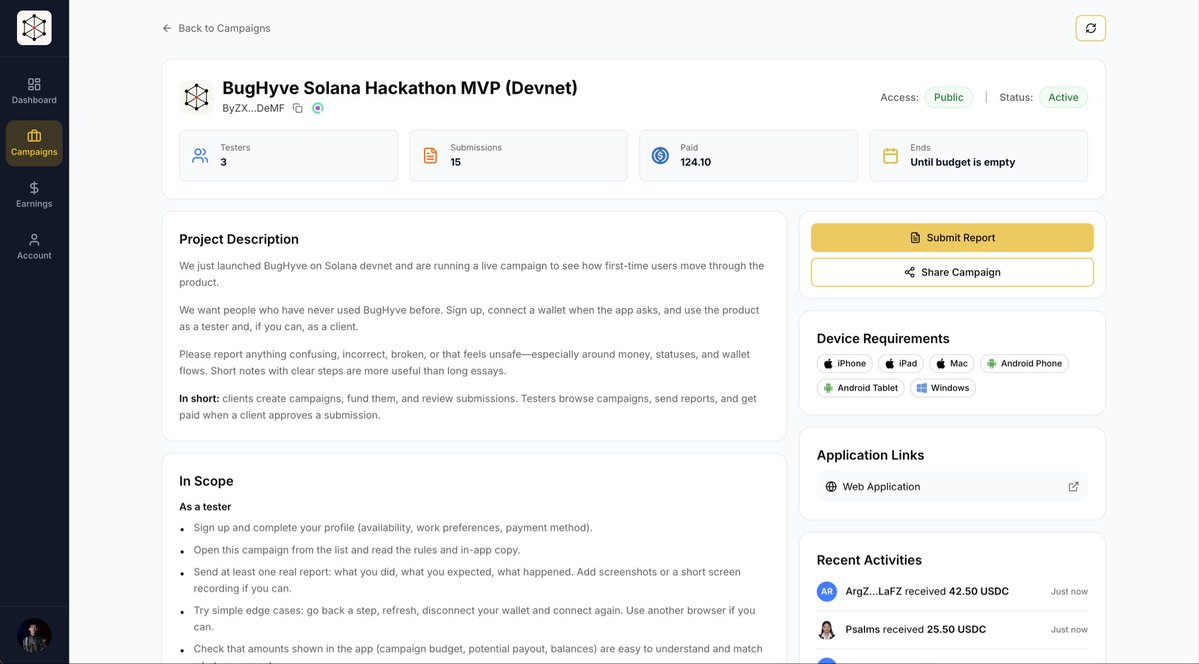Image resolution: width=1199 pixels, height=664 pixels.
Task: Click the user avatar at the sidebar bottom
Action: pyautogui.click(x=34, y=636)
